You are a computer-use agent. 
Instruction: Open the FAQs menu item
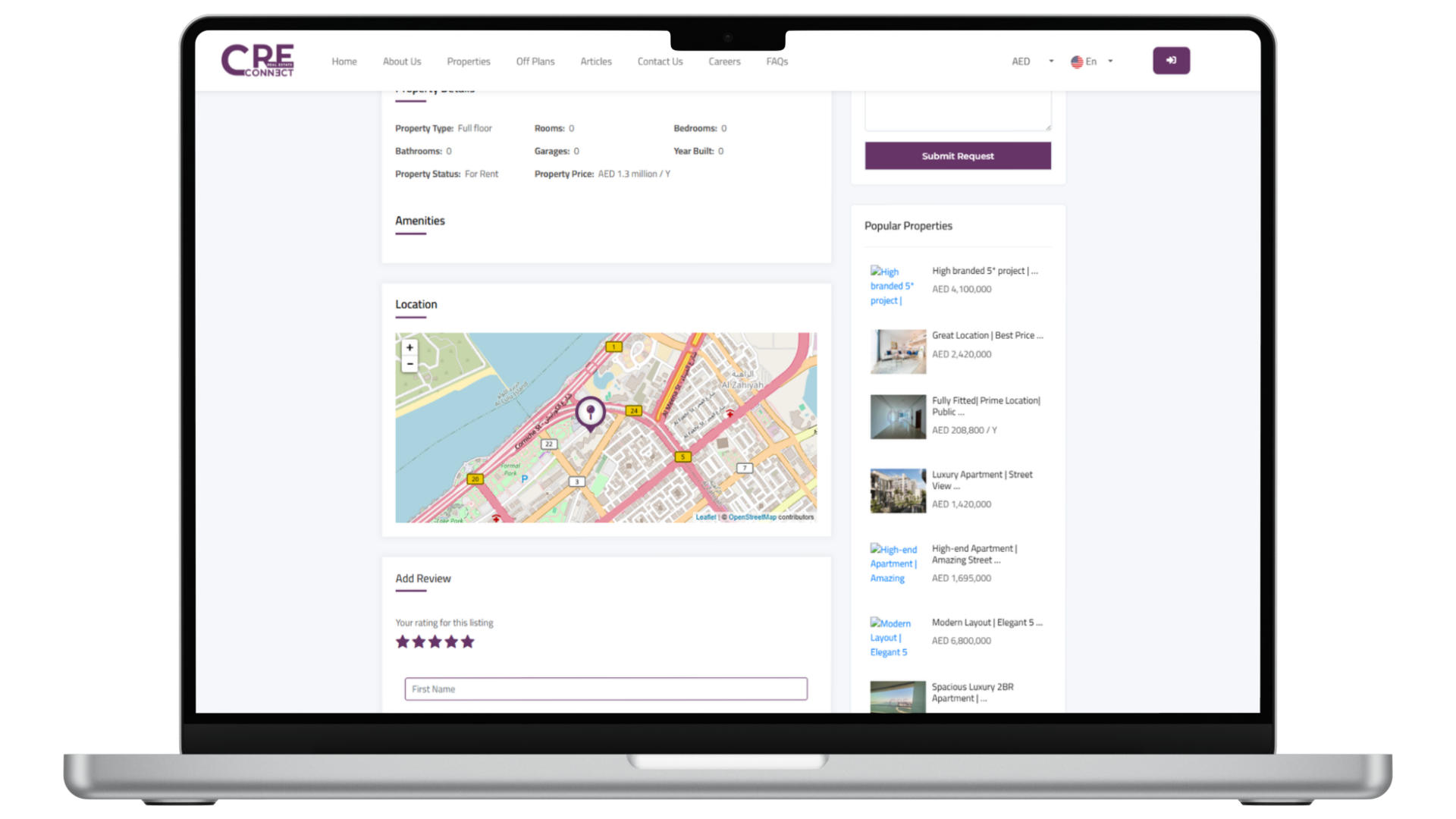coord(777,61)
